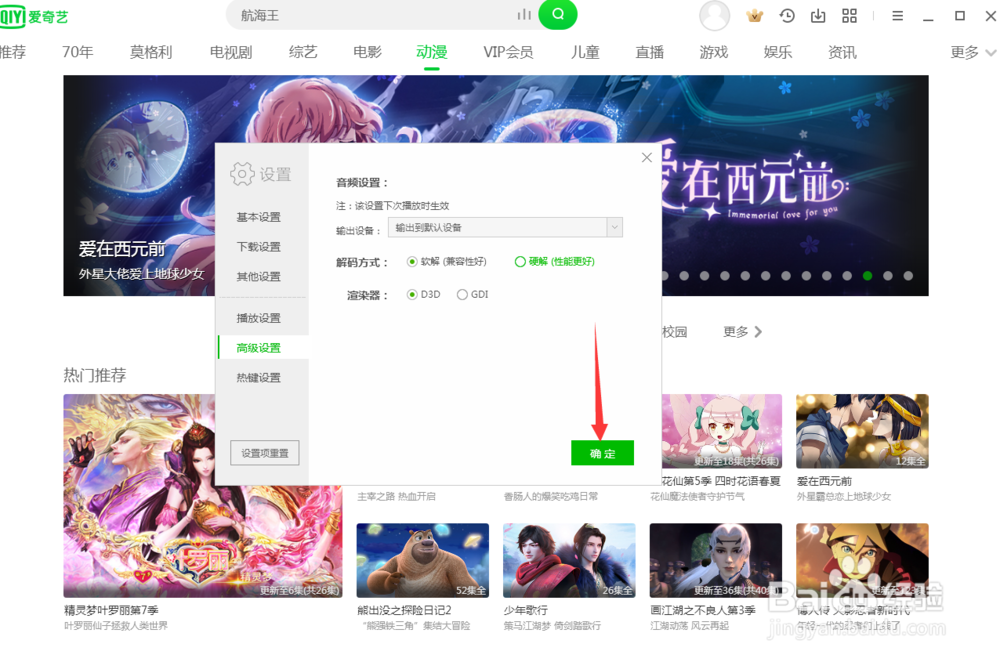Open watch history clock icon
This screenshot has height=662, width=1000.
pyautogui.click(x=787, y=16)
